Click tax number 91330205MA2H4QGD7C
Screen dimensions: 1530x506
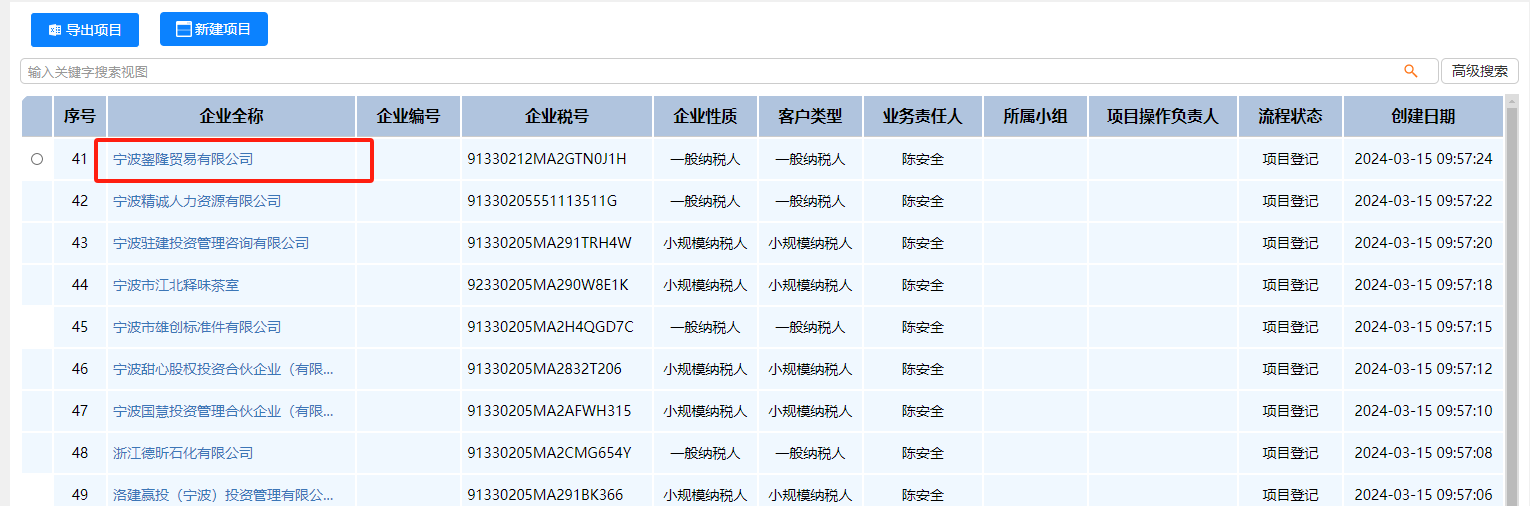pyautogui.click(x=550, y=327)
